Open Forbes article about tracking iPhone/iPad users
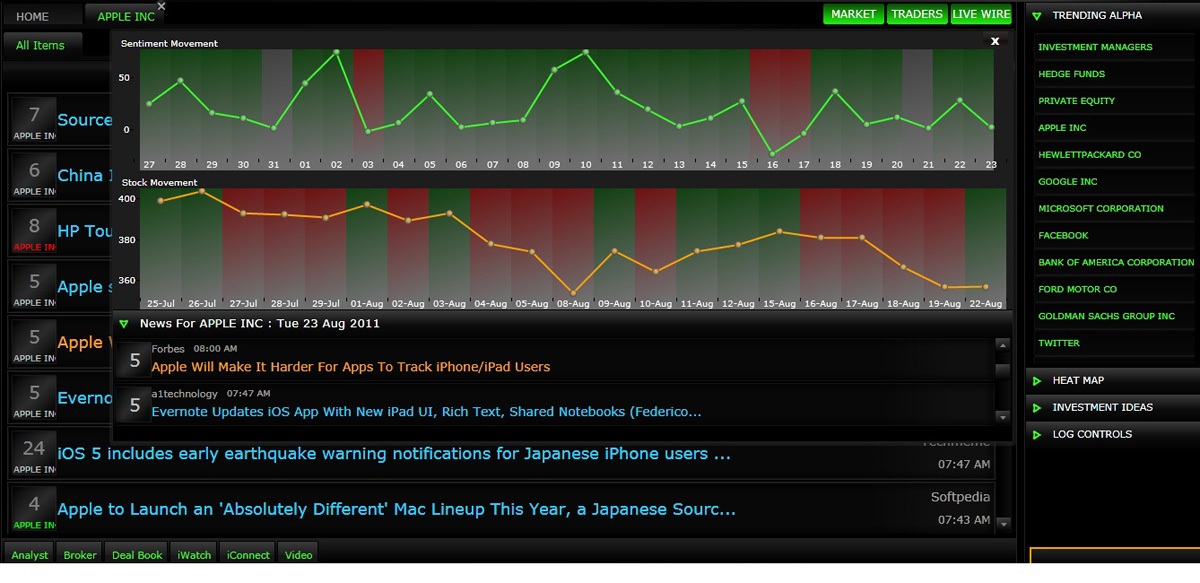This screenshot has height=583, width=1200. 351,367
